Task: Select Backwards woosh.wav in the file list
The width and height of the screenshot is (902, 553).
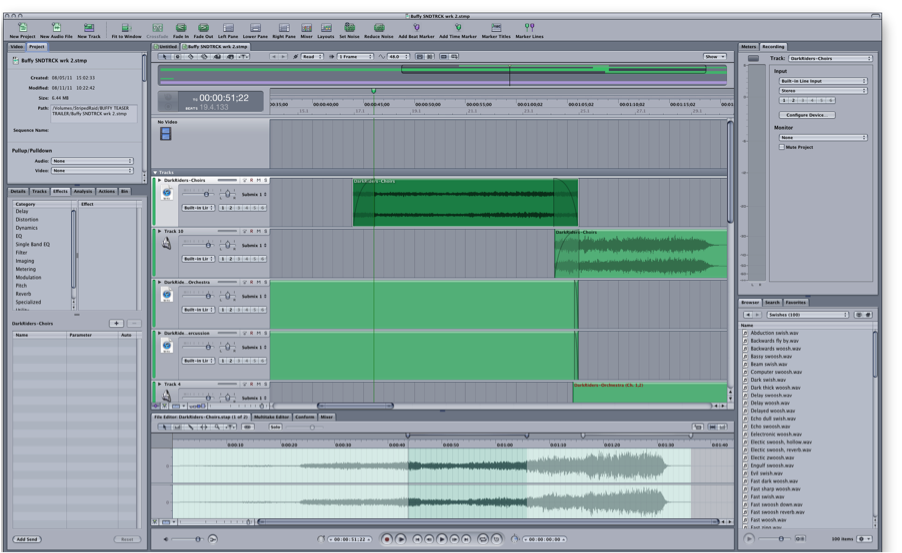Action: 774,349
